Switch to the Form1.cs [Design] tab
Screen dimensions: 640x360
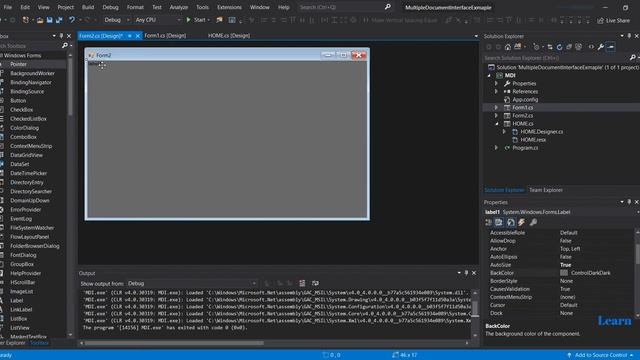click(165, 36)
